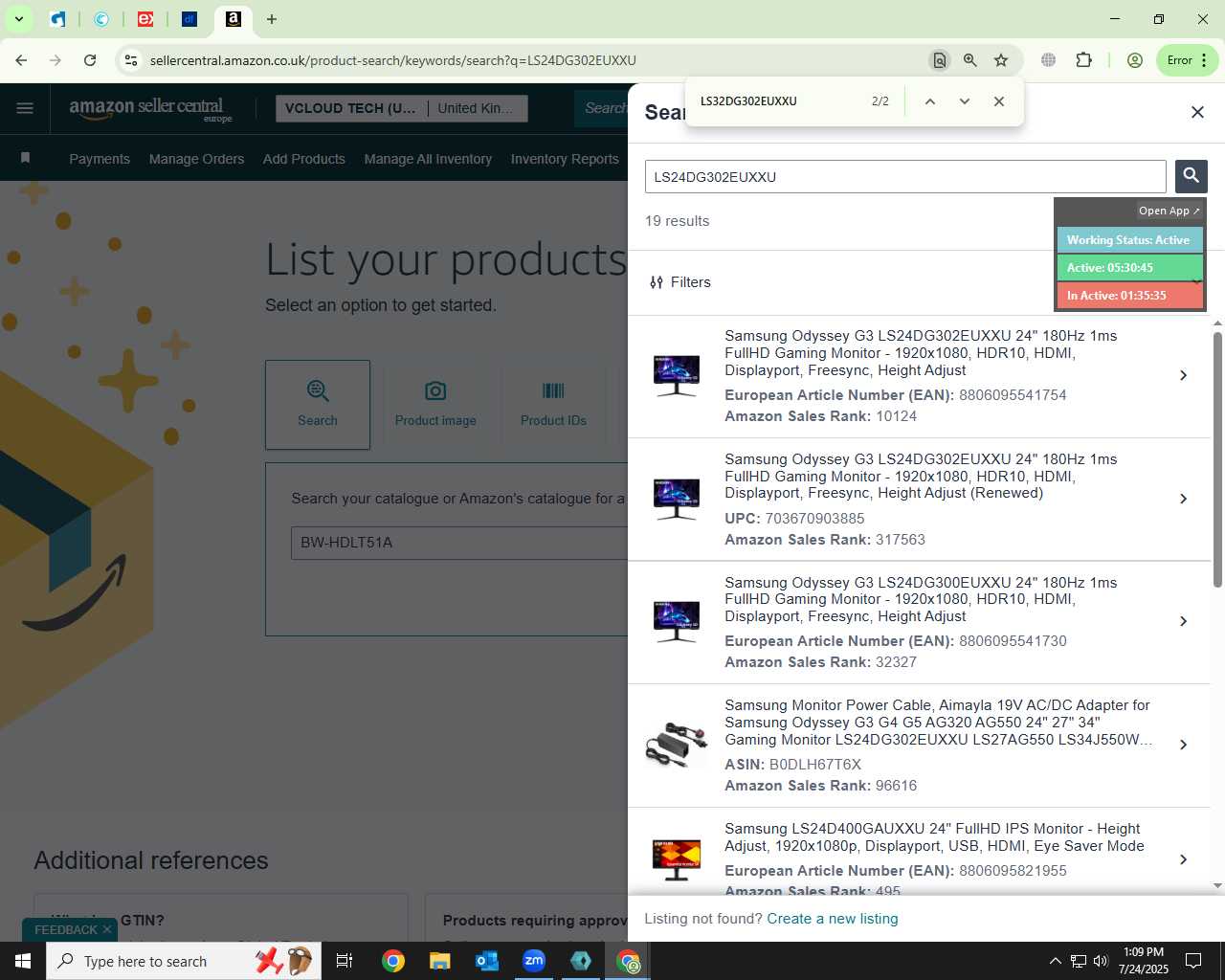Click the Error menu button in Chrome
1225x980 pixels.
click(1187, 60)
